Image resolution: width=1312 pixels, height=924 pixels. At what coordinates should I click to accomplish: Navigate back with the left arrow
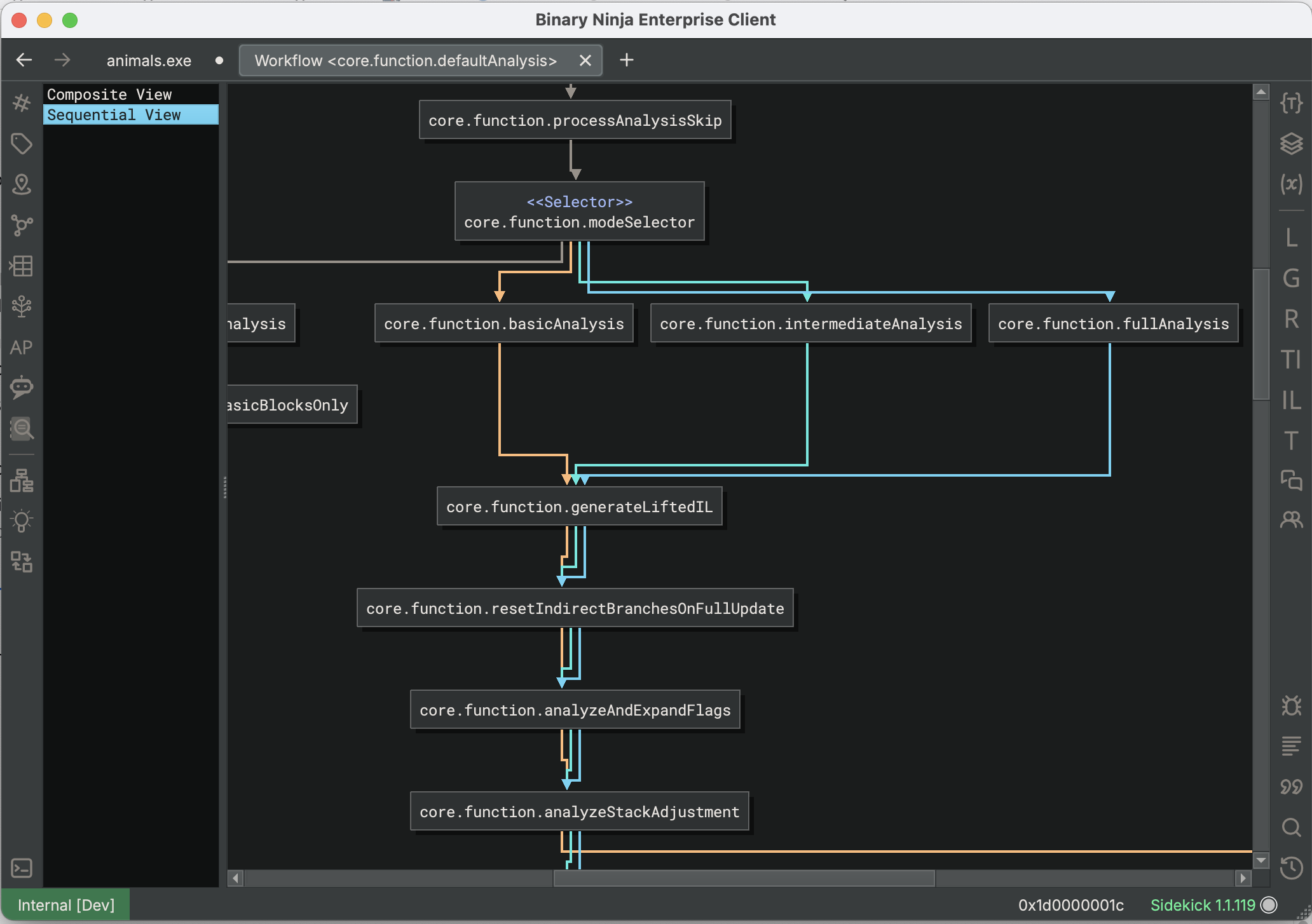pyautogui.click(x=24, y=60)
